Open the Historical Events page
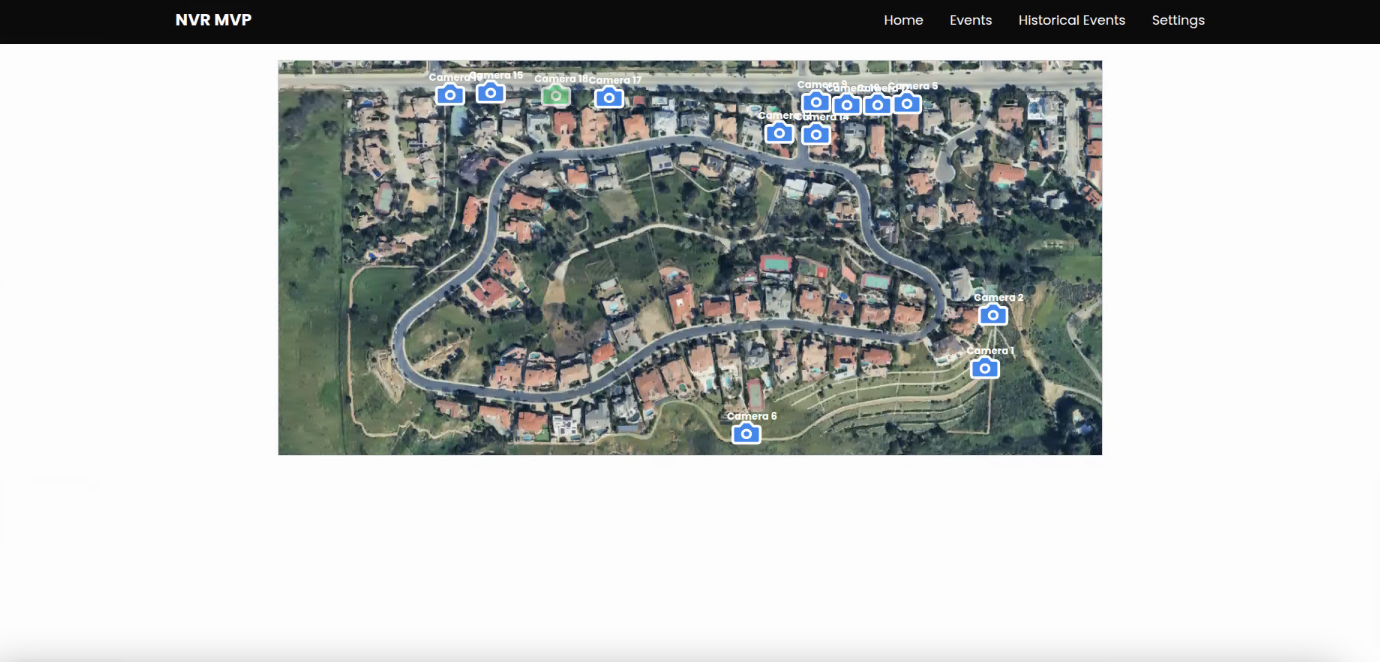The height and width of the screenshot is (662, 1380). point(1072,20)
